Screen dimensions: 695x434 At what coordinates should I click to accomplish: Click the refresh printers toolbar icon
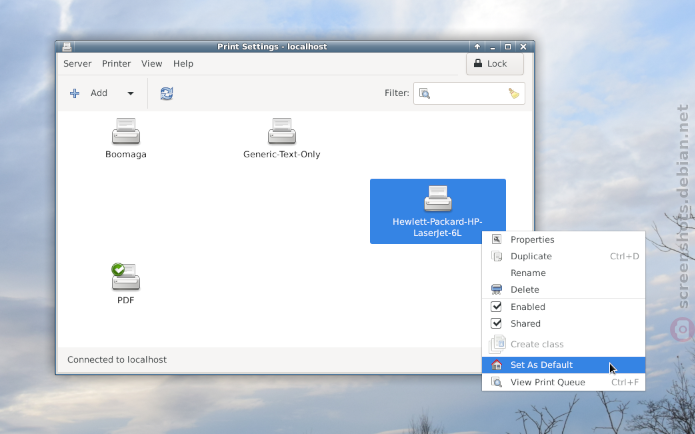167,93
